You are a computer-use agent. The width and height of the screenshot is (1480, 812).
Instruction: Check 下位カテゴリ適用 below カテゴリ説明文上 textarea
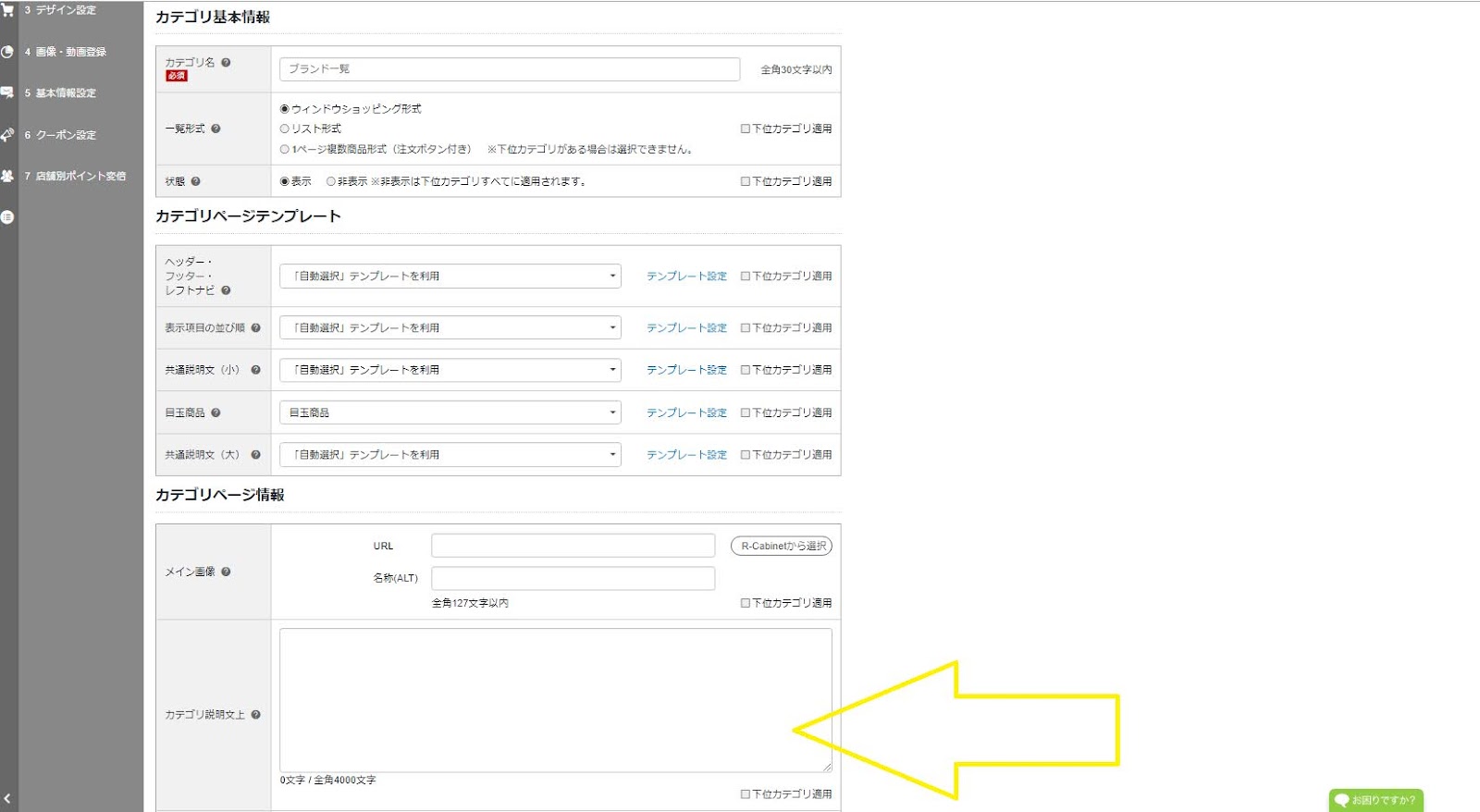pyautogui.click(x=746, y=794)
